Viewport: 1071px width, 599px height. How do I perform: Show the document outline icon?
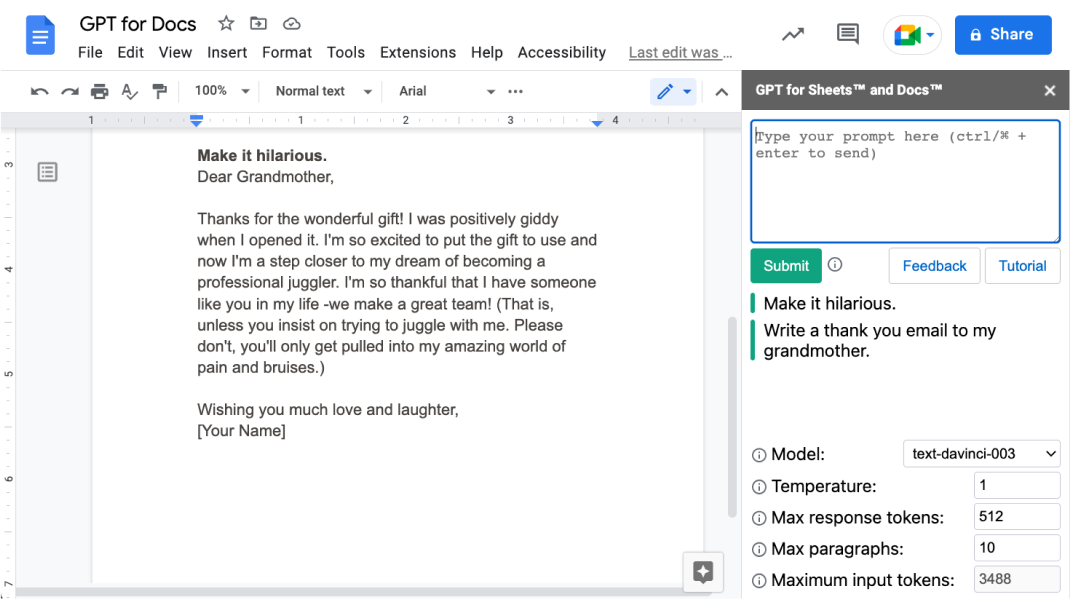coord(47,172)
